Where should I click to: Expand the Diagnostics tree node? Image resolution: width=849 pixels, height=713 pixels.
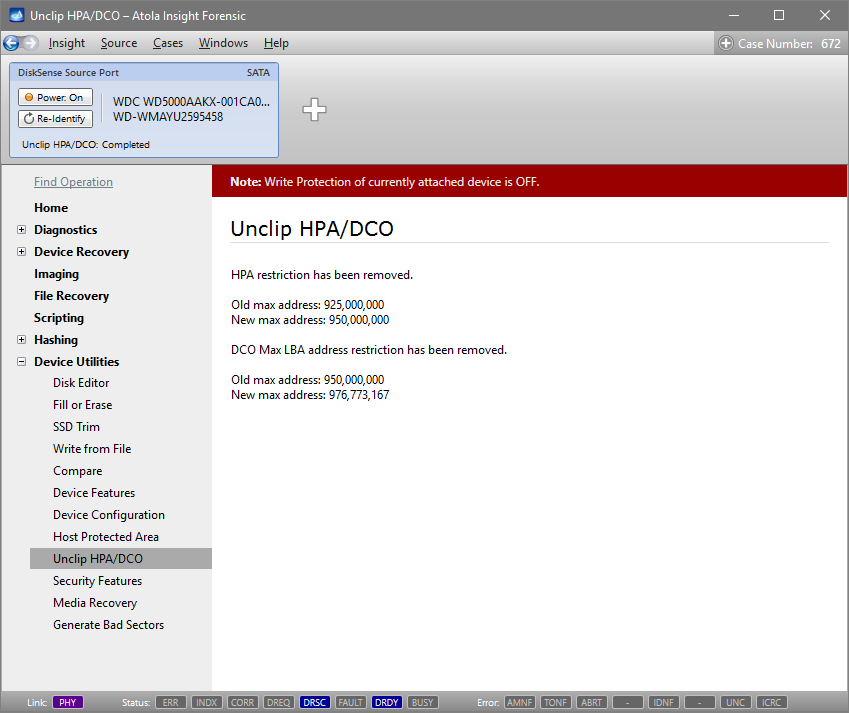[22, 230]
